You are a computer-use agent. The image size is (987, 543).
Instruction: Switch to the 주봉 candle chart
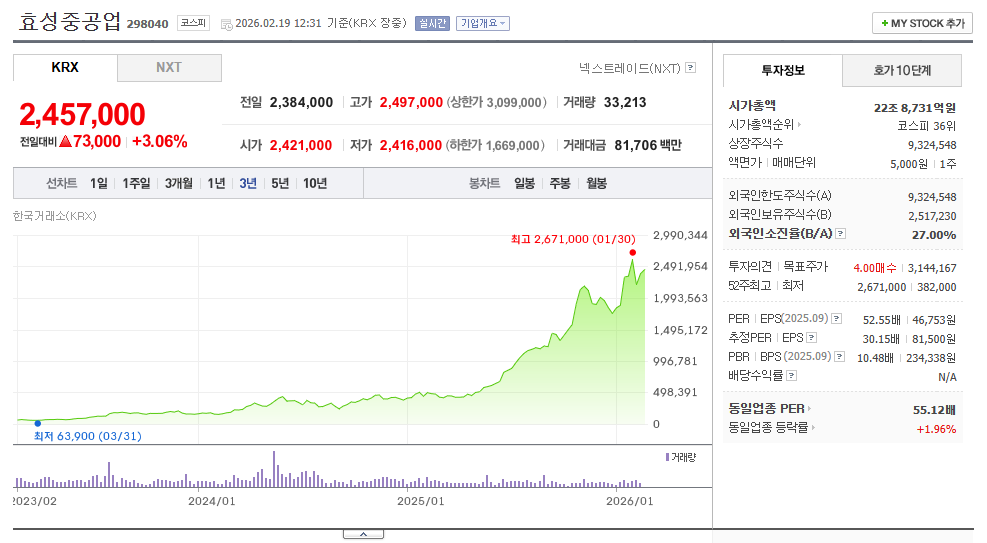[x=560, y=183]
